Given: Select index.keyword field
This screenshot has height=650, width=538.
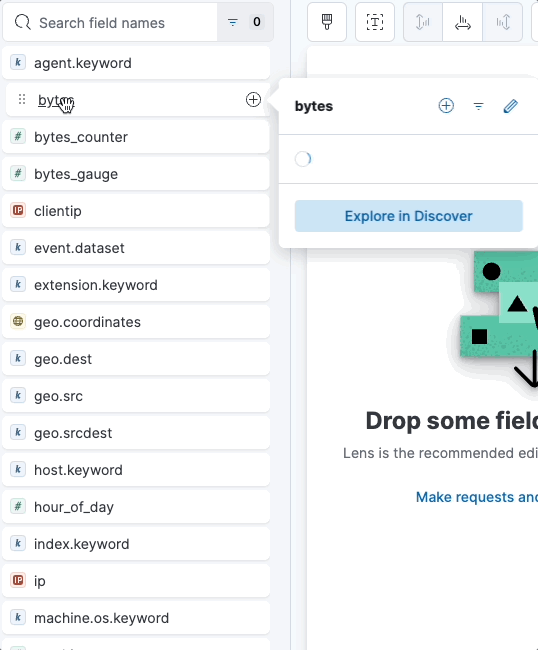Looking at the screenshot, I should [x=136, y=544].
